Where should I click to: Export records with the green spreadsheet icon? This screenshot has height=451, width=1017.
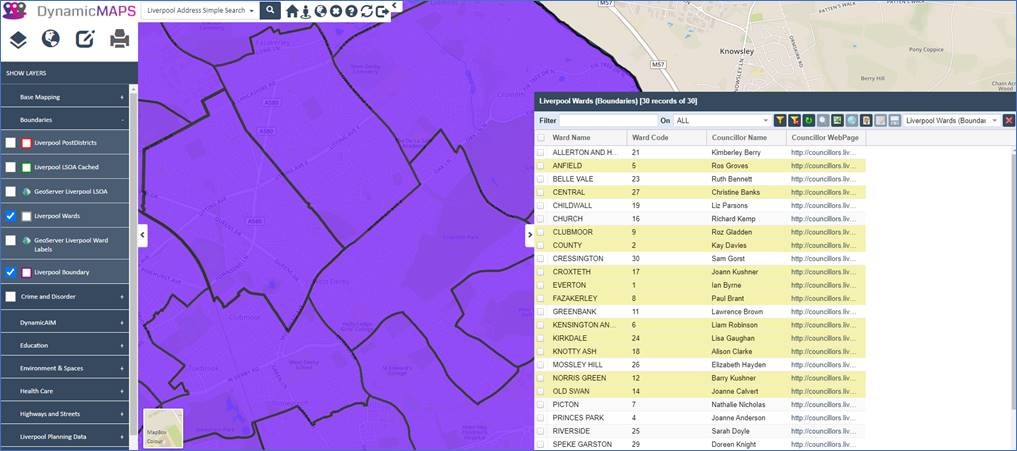pyautogui.click(x=837, y=121)
